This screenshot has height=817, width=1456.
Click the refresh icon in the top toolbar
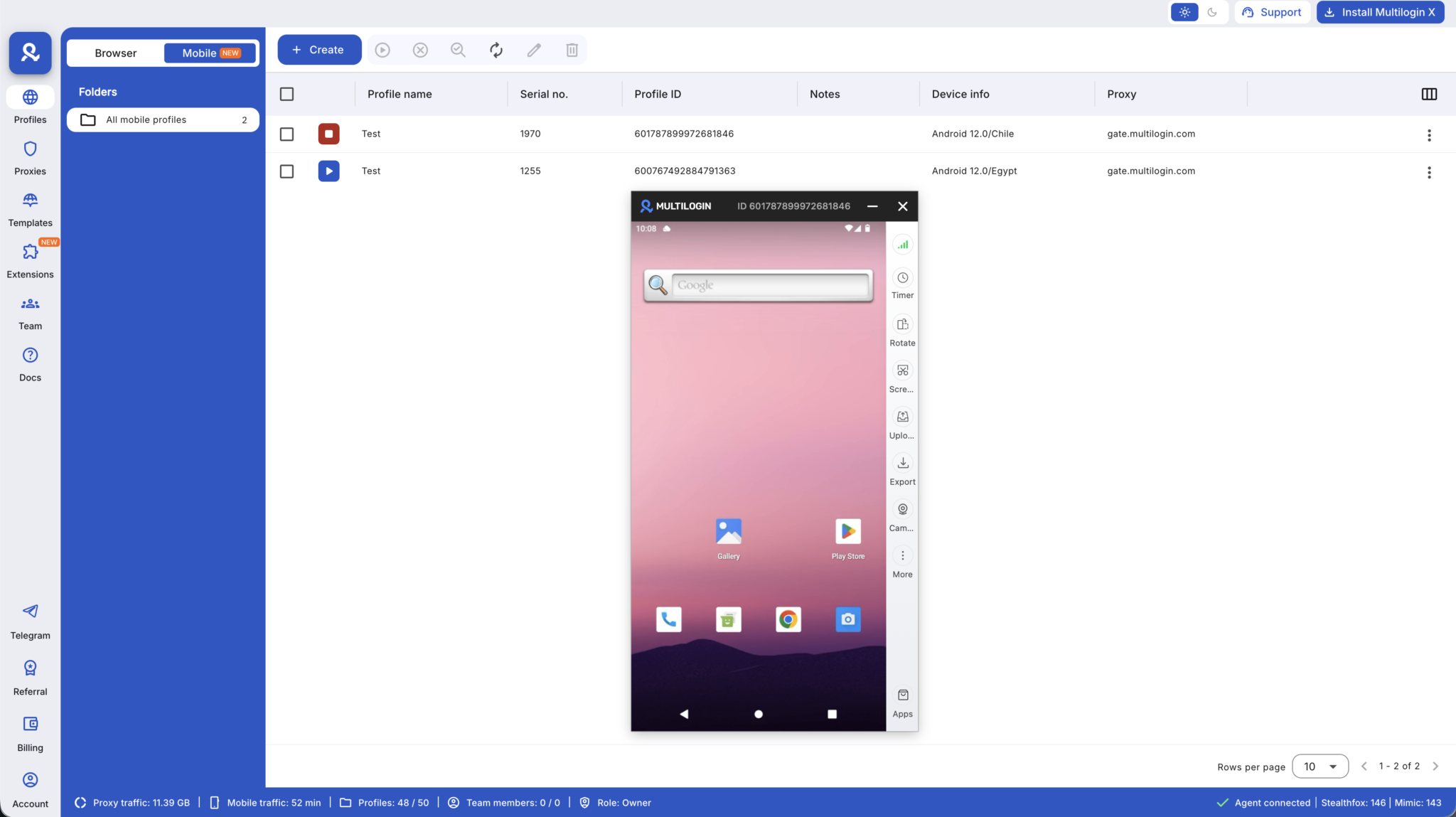click(496, 50)
